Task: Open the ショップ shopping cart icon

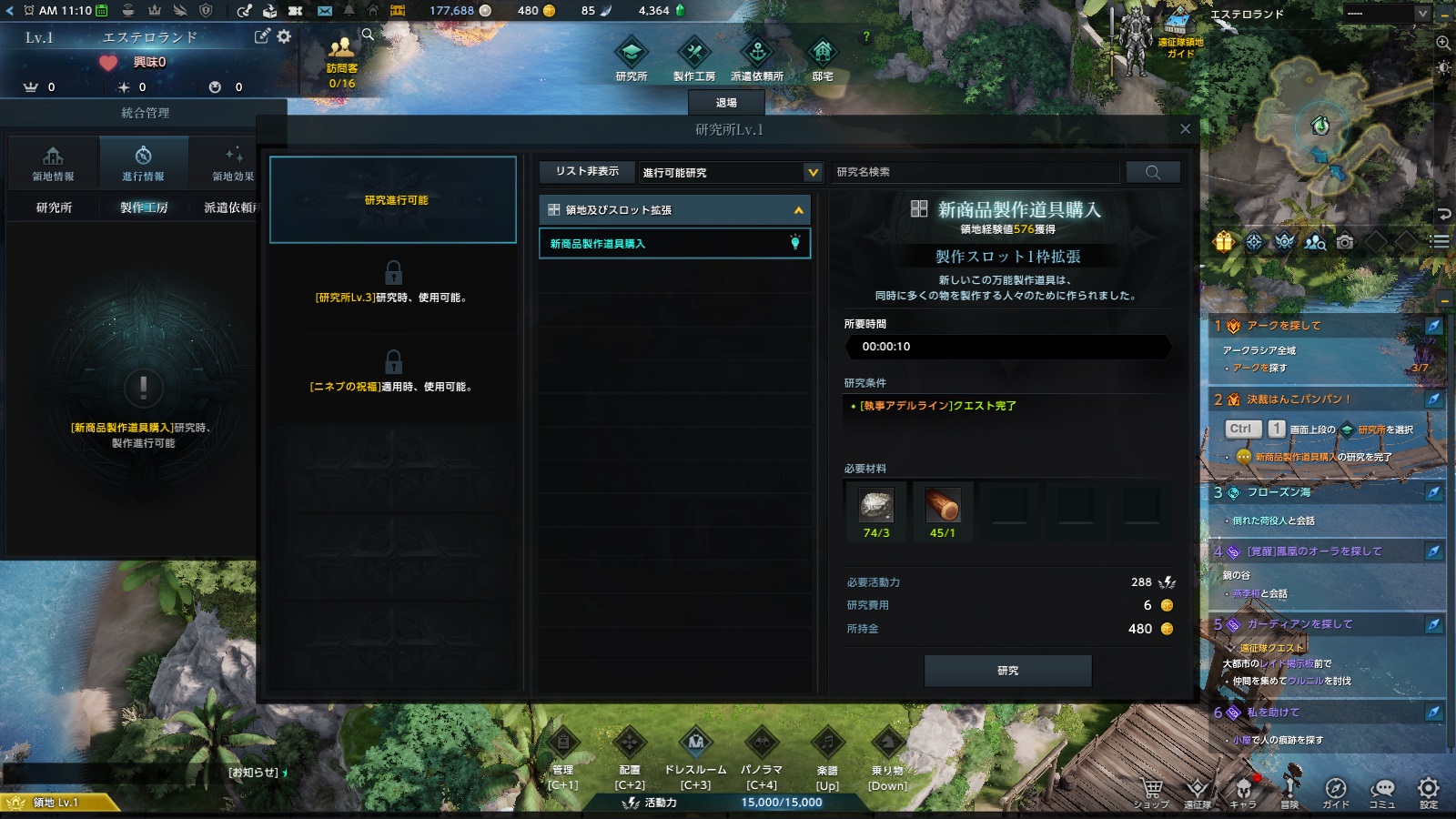Action: pos(1151,788)
